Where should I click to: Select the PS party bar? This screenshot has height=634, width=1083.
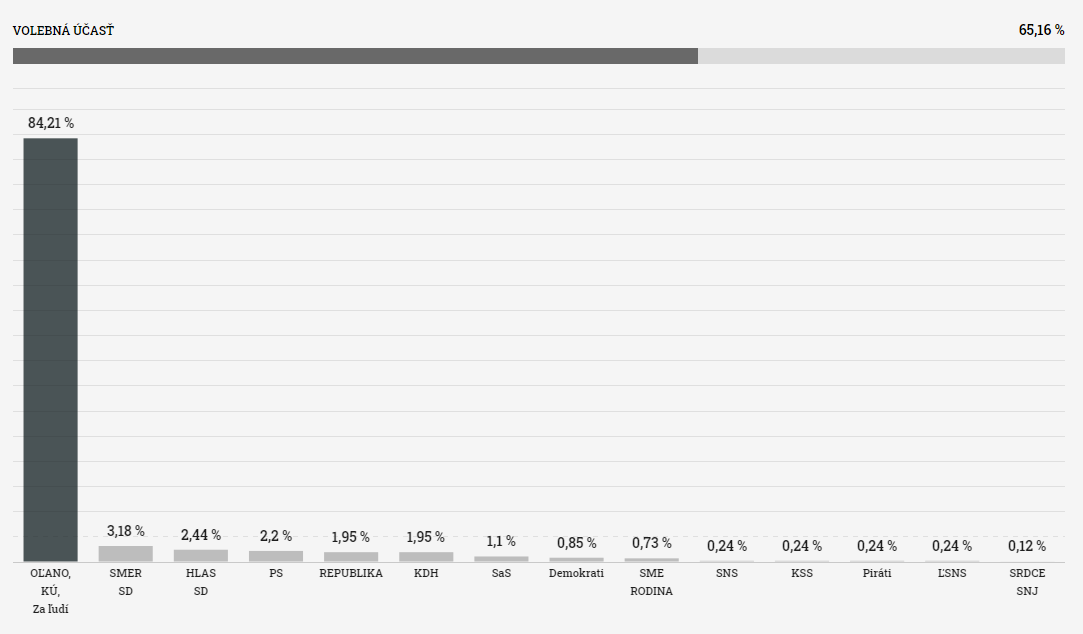click(x=276, y=556)
